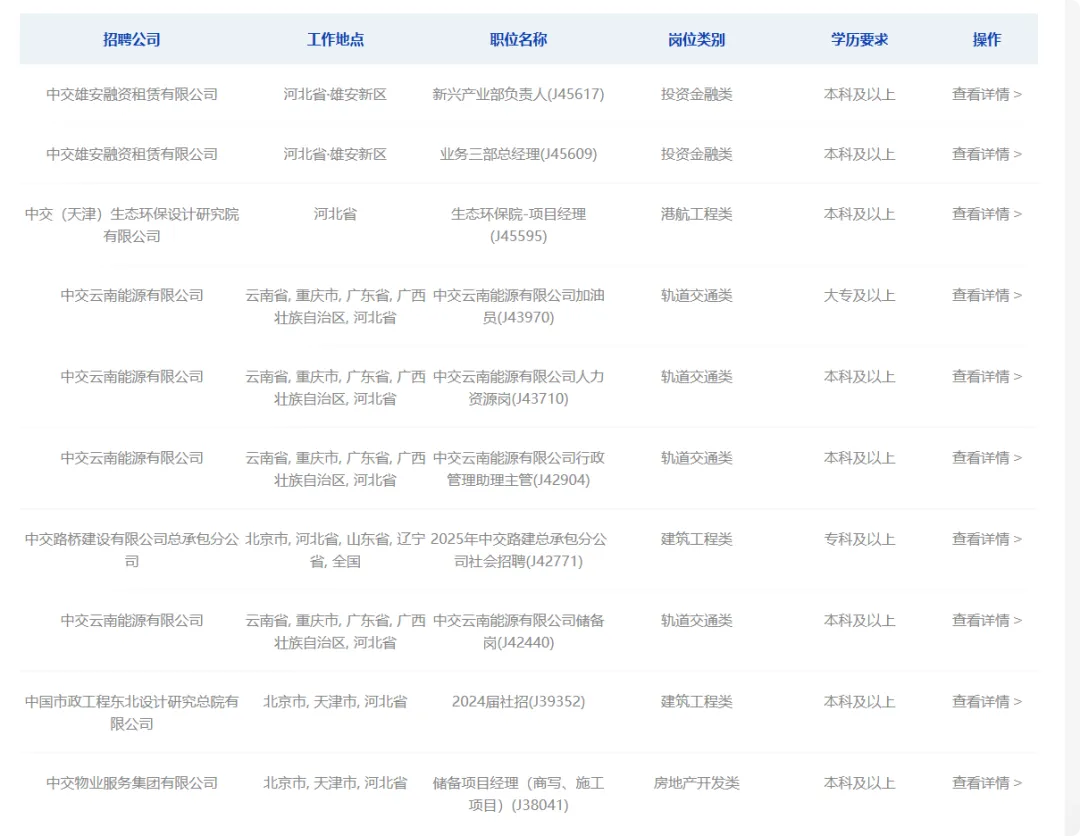Select location 河北省 in the J45595 row

click(335, 214)
